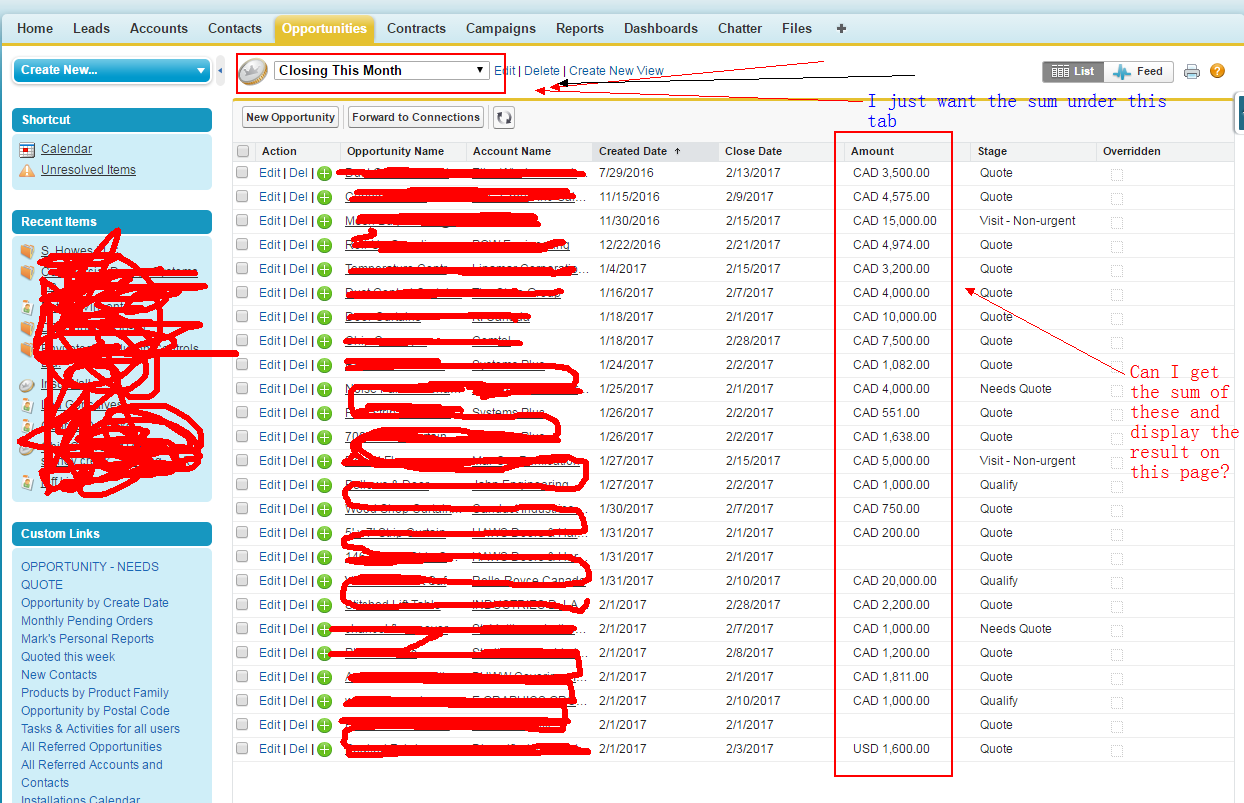Click green plus icon on CAD 3,500.00 row
Screen dimensions: 1244x803
324,173
